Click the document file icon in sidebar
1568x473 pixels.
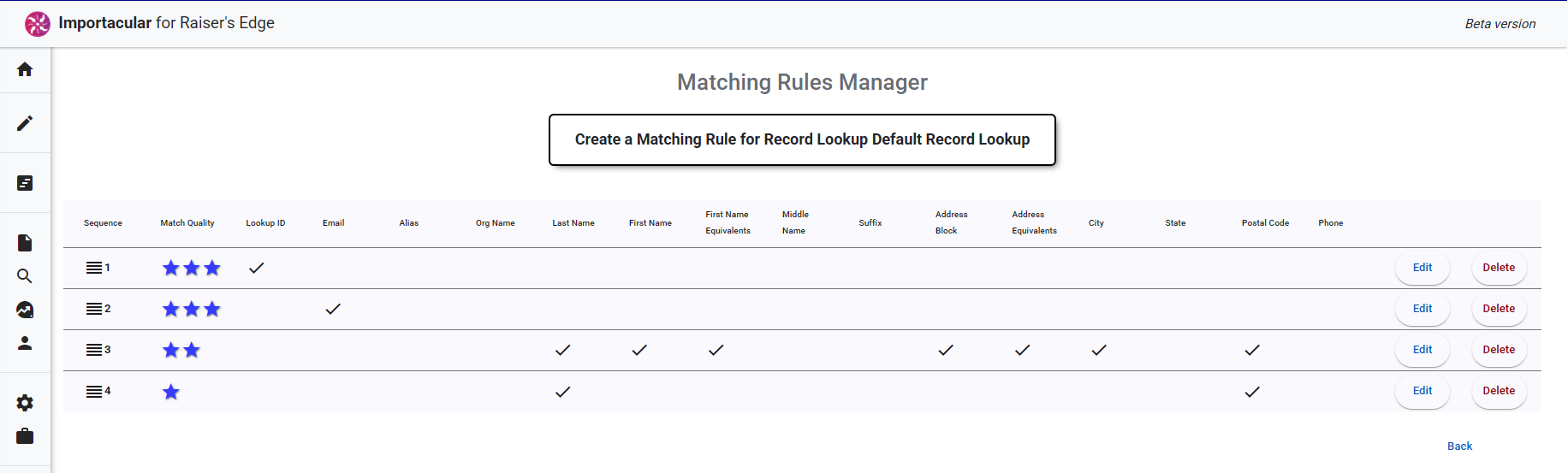[x=25, y=243]
